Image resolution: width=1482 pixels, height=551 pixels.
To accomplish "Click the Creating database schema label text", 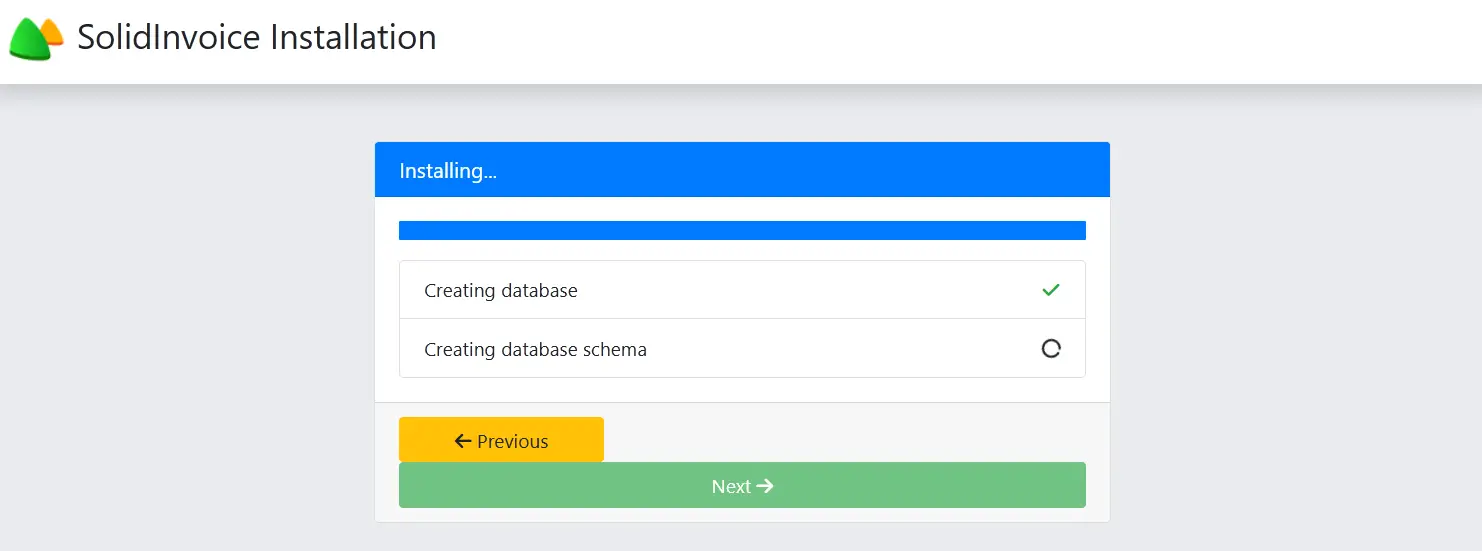I will click(535, 350).
